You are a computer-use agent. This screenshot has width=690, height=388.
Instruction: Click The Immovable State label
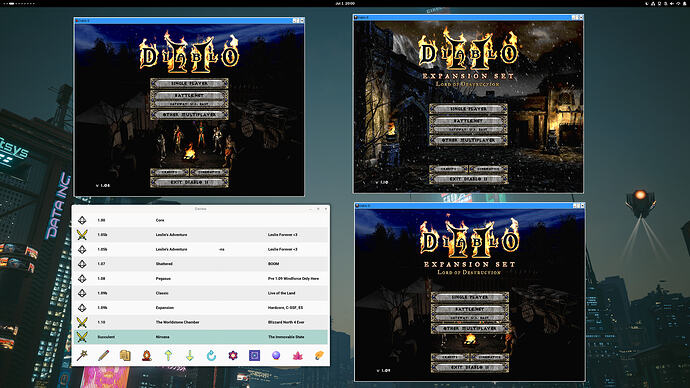click(286, 337)
